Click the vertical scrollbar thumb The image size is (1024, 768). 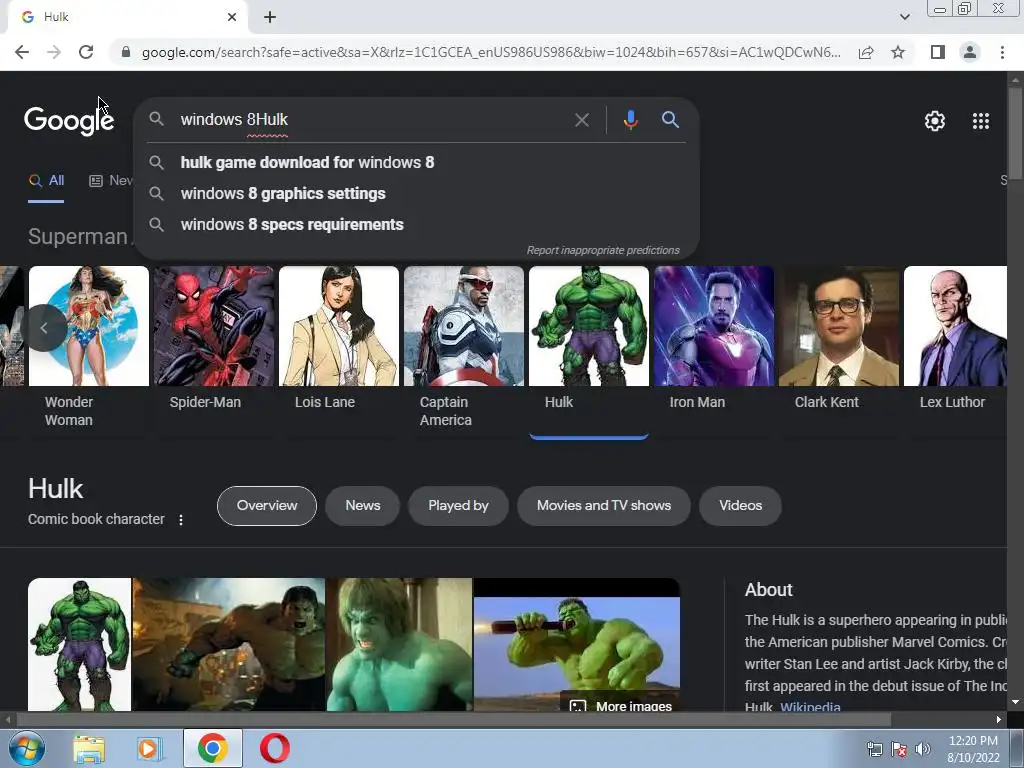(1015, 132)
